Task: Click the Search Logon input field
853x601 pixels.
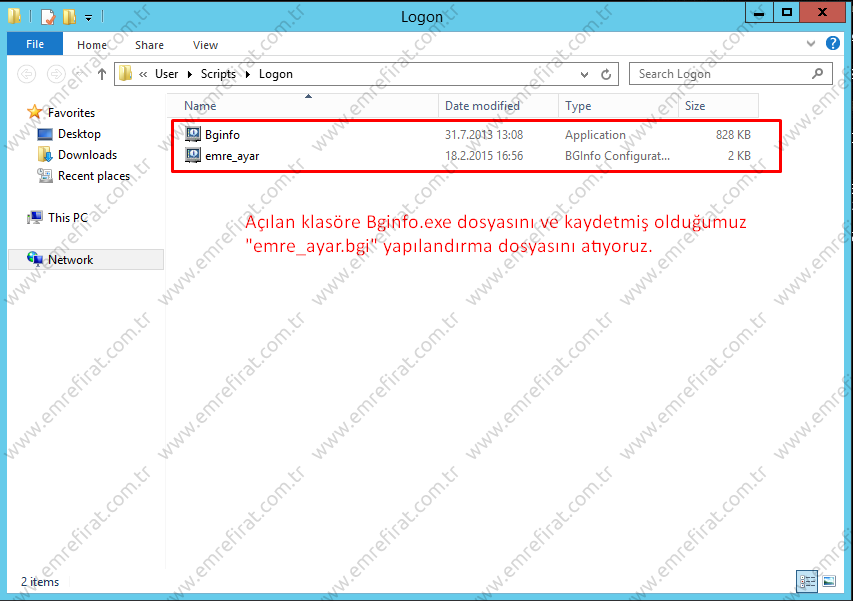Action: [722, 74]
